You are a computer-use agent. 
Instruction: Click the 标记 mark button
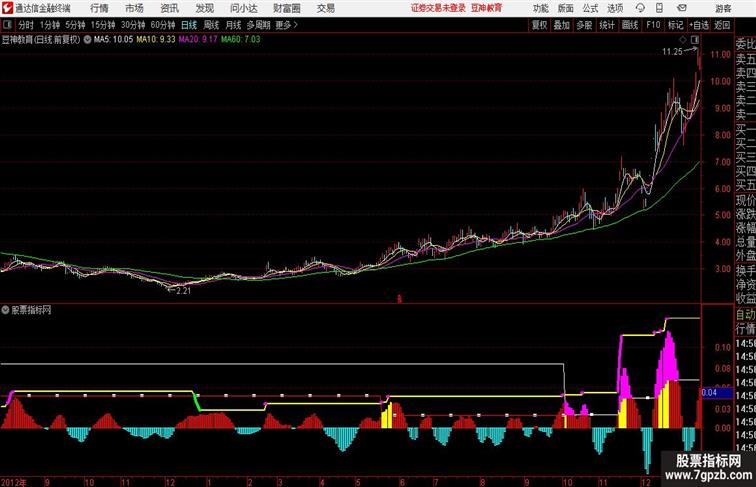click(675, 25)
